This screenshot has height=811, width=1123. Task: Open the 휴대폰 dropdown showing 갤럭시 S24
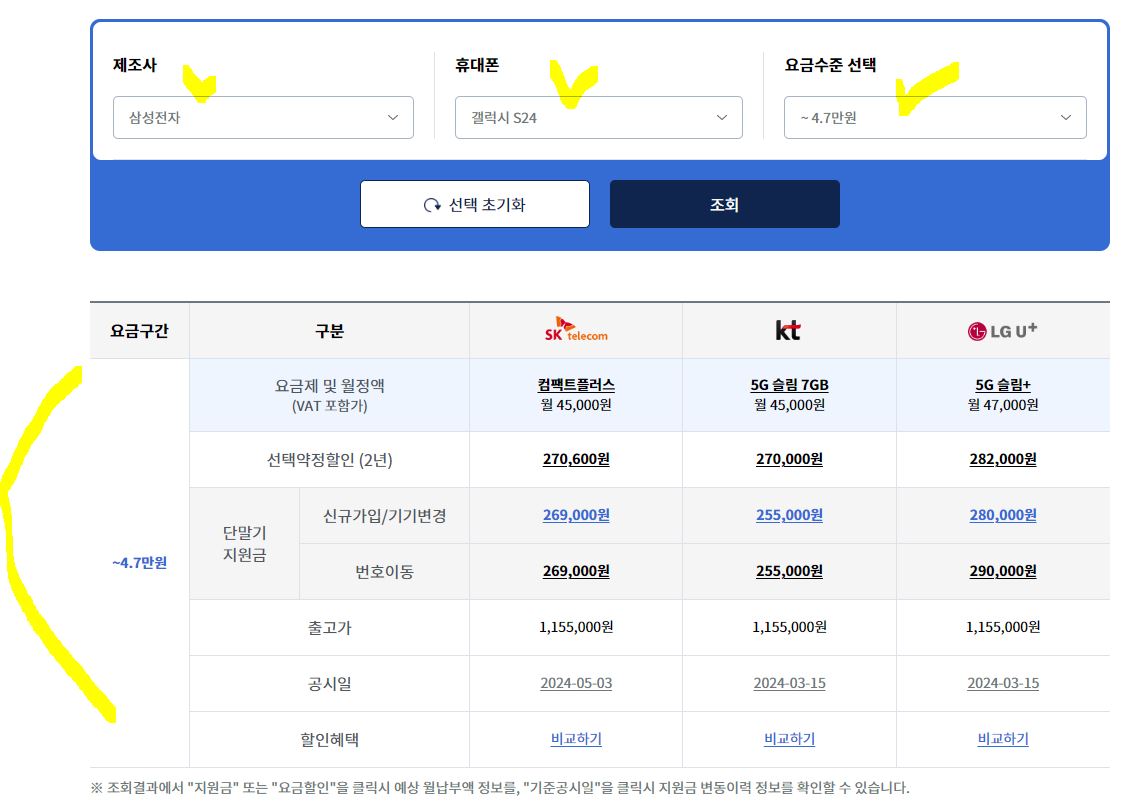[x=598, y=117]
